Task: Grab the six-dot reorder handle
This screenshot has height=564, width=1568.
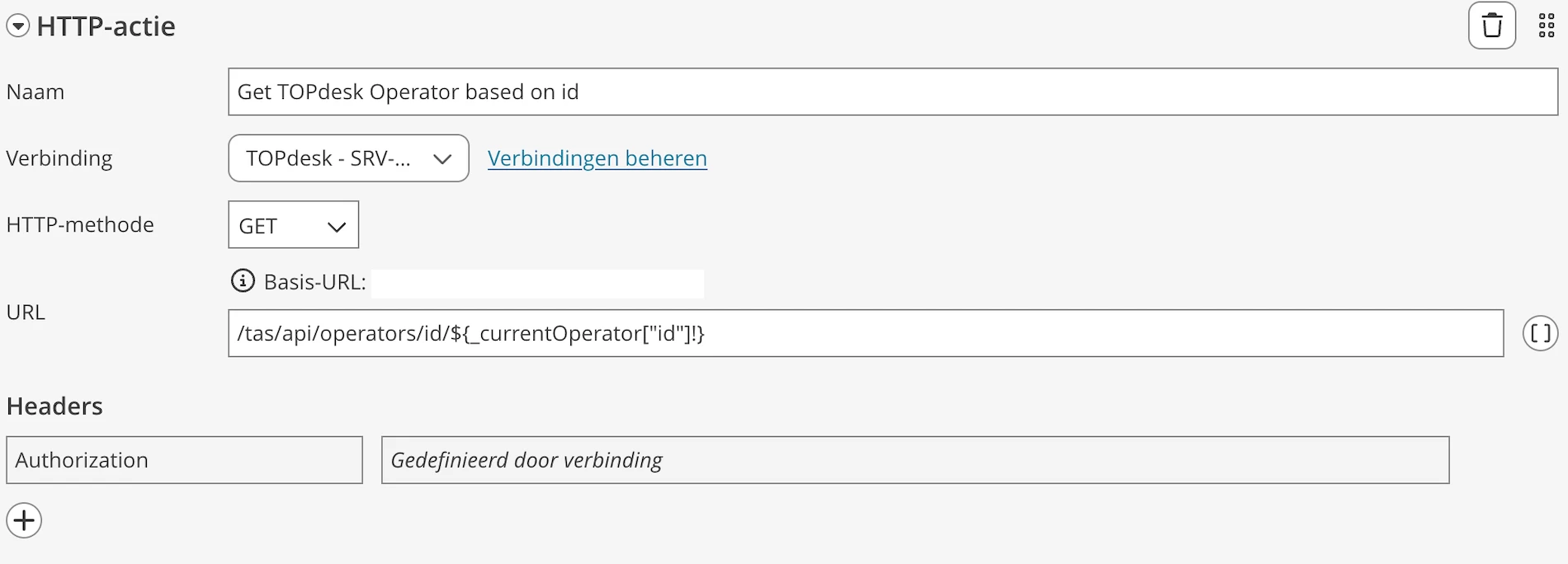Action: (1547, 26)
